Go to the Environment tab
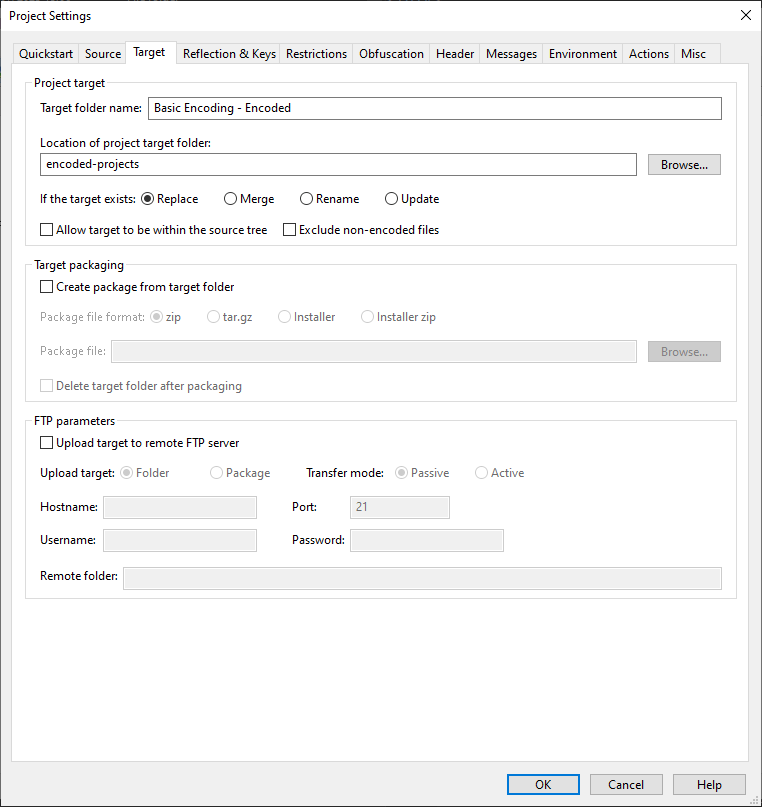 [582, 54]
